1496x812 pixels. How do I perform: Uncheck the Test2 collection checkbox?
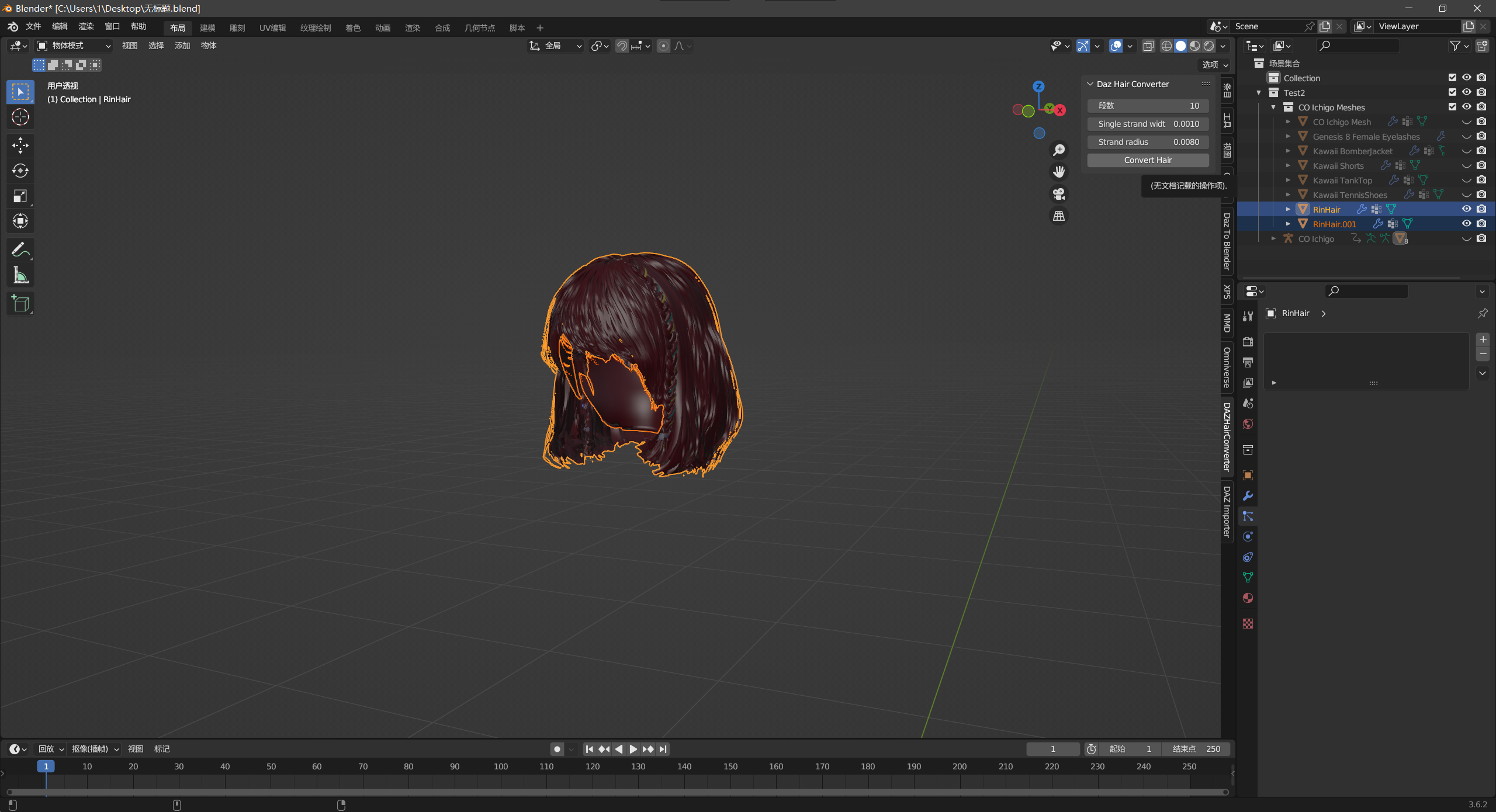1452,92
